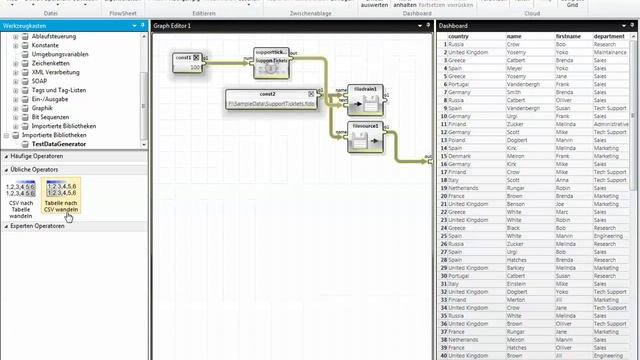The image size is (640, 360).
Task: Click the XML Verarbeitung library icon
Action: click(25, 72)
